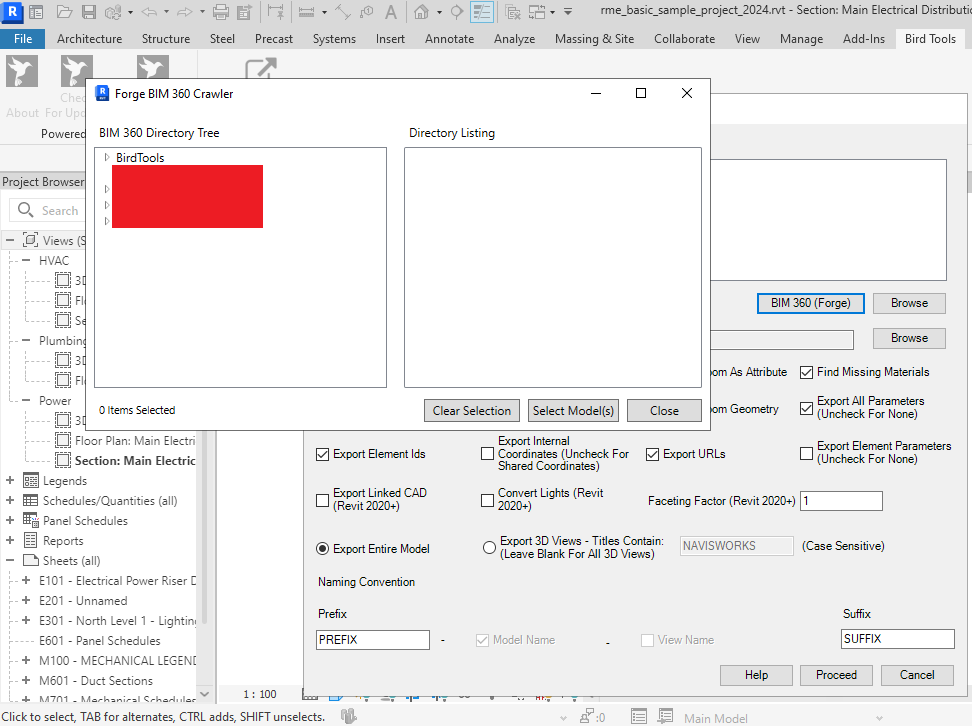972x726 pixels.
Task: Select Export 3D Views radio button
Action: (x=489, y=547)
